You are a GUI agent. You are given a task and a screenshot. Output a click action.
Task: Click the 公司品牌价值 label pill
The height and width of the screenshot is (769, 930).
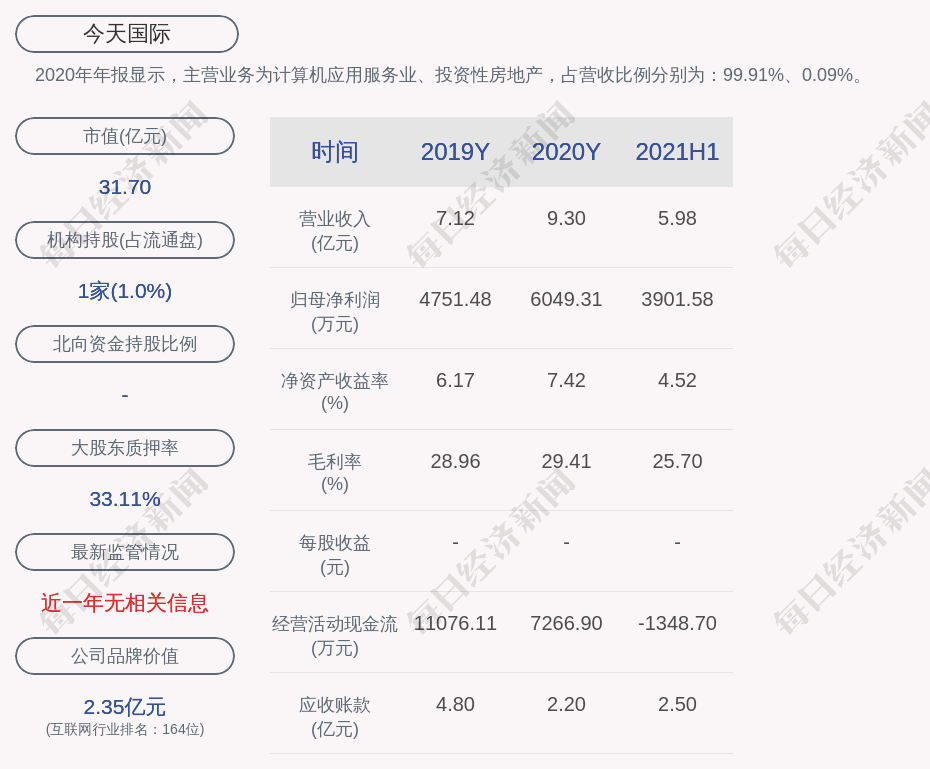click(125, 656)
